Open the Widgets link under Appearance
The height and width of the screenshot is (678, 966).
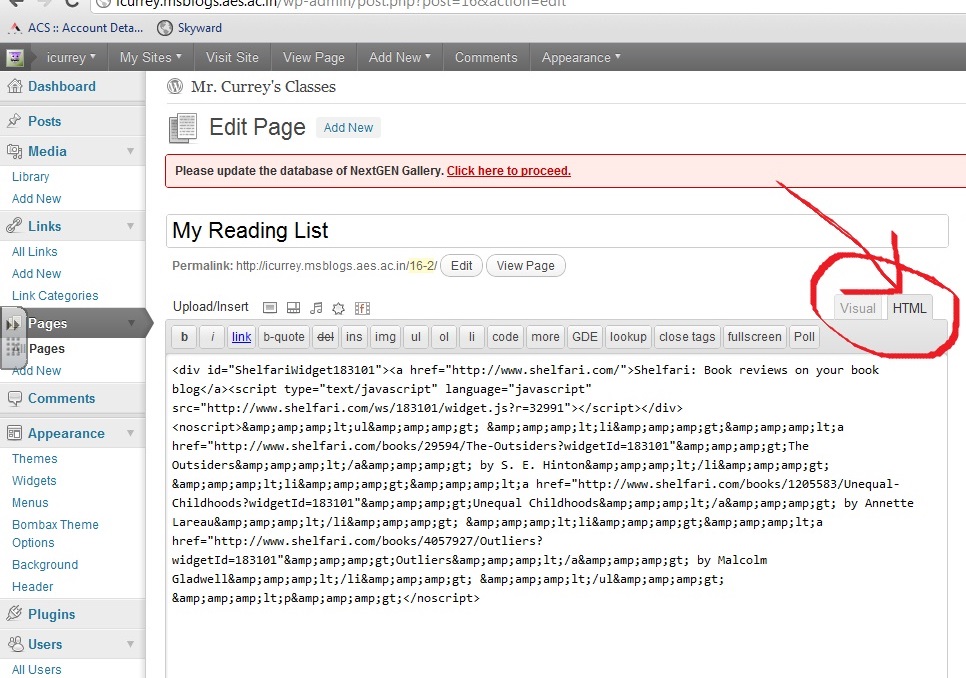point(34,480)
